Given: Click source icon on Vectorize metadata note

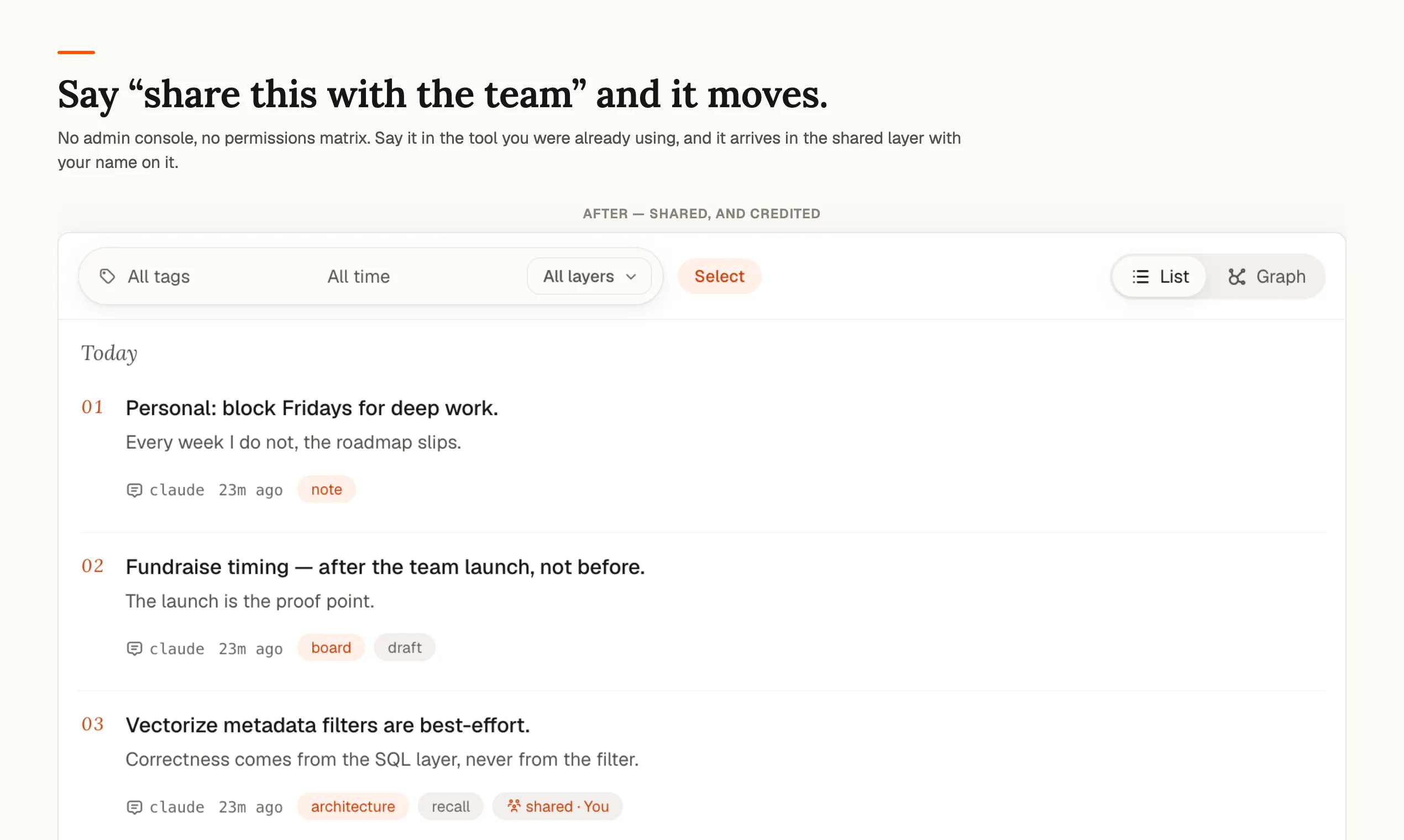Looking at the screenshot, I should click(x=134, y=807).
